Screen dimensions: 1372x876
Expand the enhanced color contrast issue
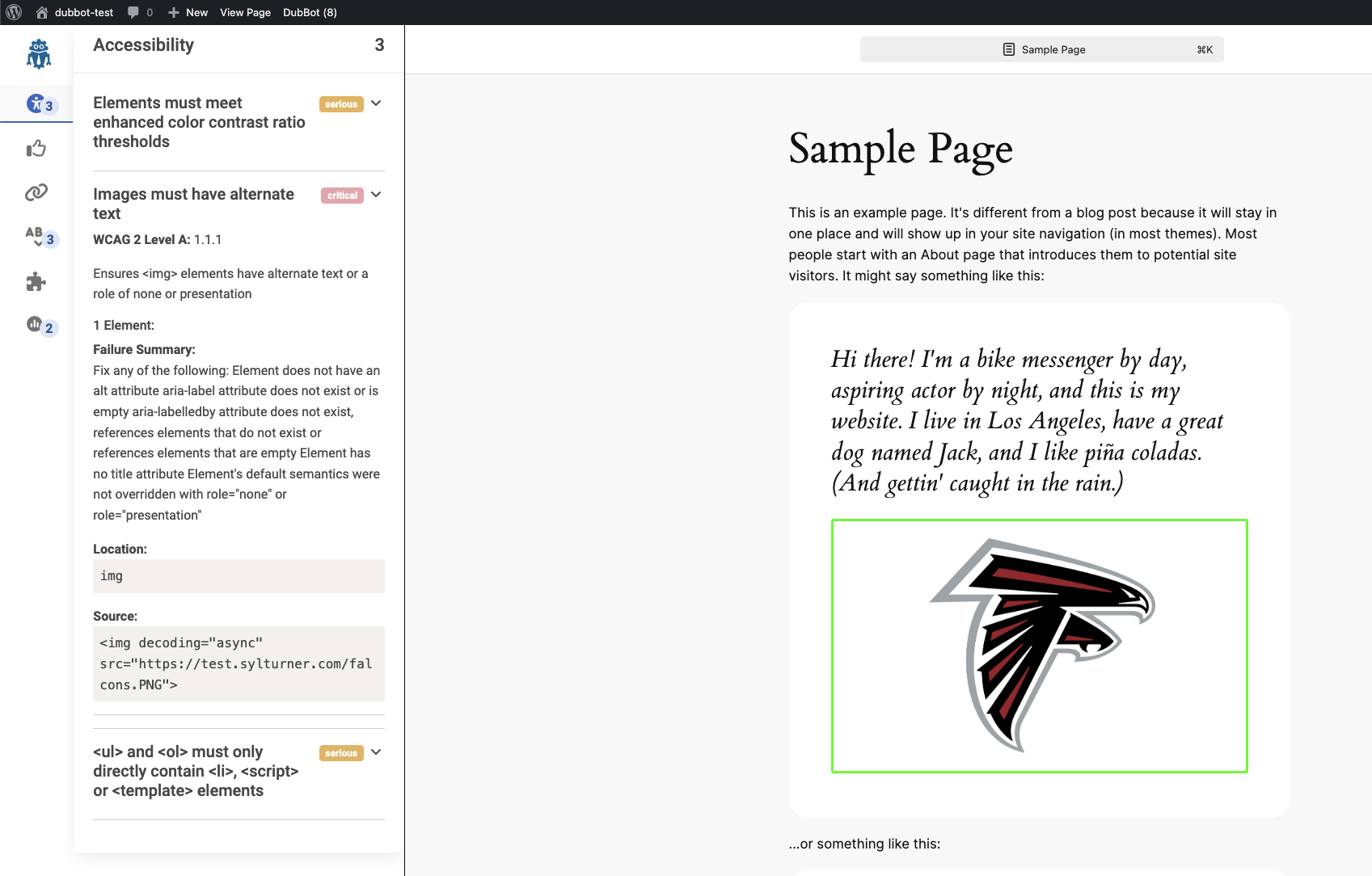(375, 103)
